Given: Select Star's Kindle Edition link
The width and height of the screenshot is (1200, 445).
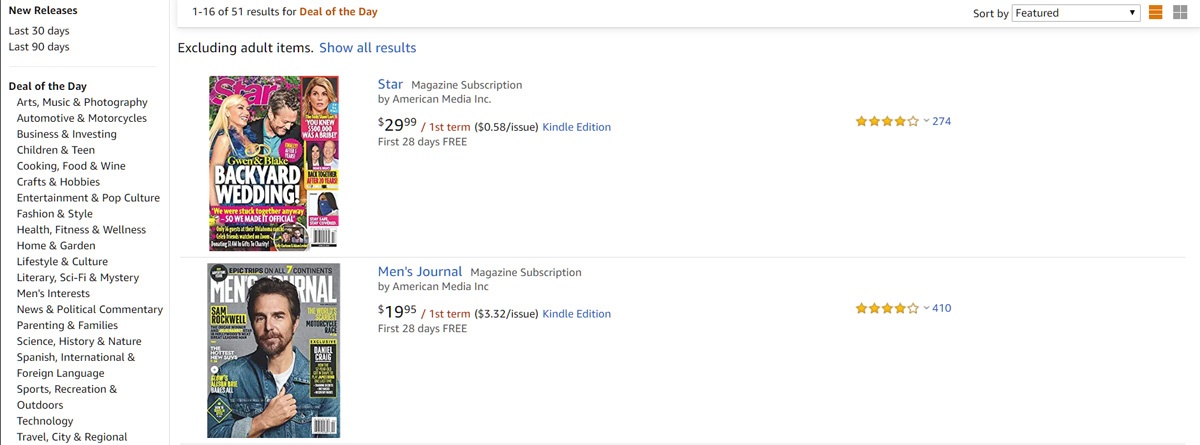Looking at the screenshot, I should tap(576, 127).
